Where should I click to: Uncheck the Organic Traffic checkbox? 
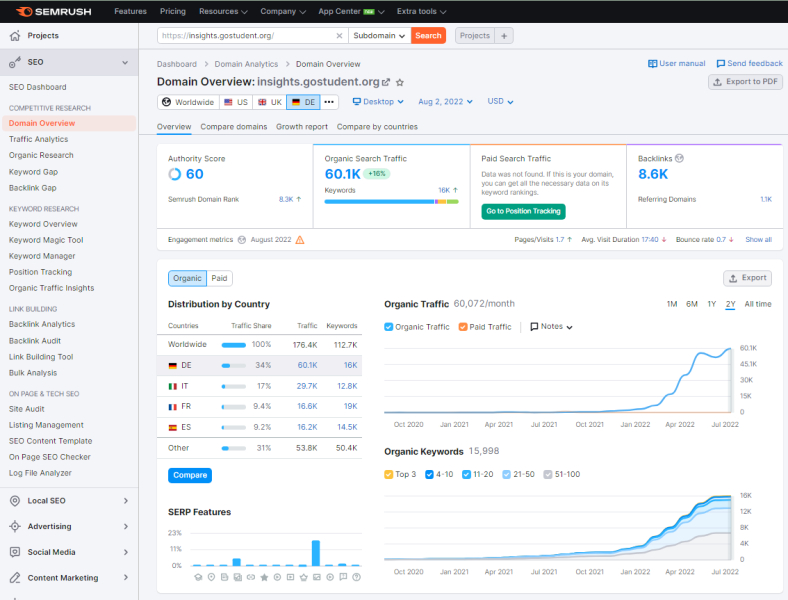click(x=389, y=327)
